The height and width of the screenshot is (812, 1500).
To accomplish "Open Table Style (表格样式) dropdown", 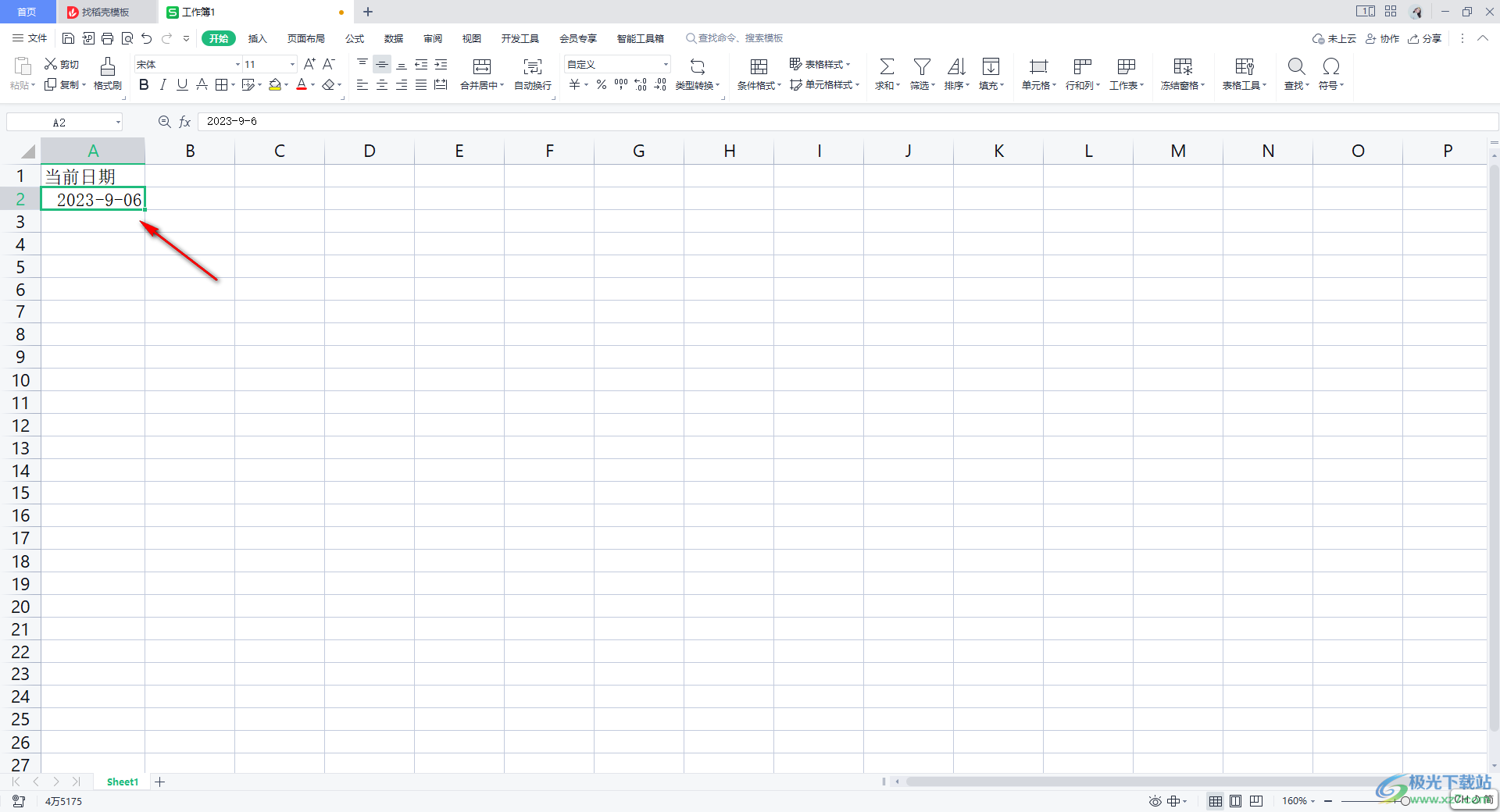I will pos(820,64).
